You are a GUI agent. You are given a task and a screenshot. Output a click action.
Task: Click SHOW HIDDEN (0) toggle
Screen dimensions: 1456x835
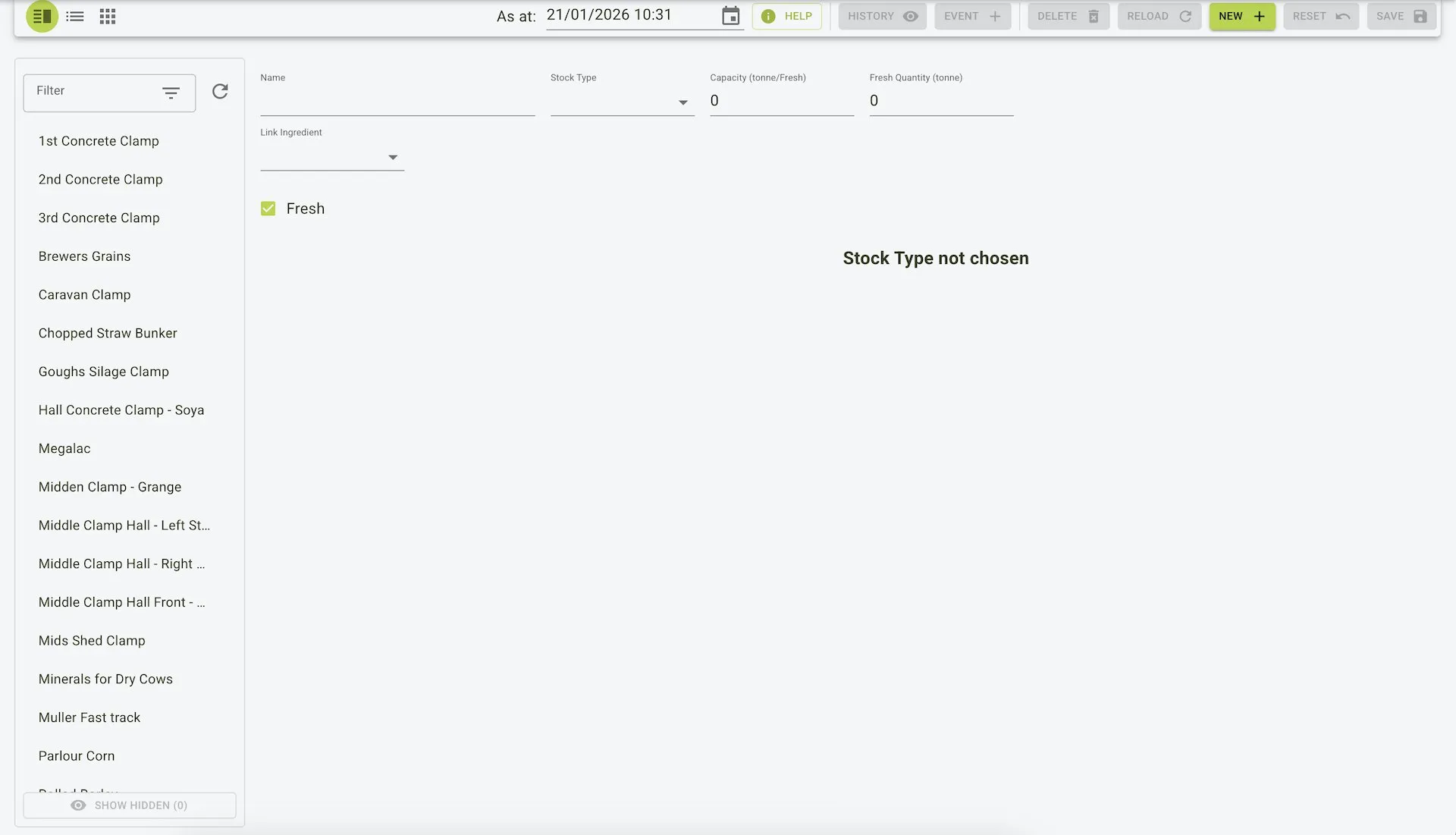pos(130,805)
